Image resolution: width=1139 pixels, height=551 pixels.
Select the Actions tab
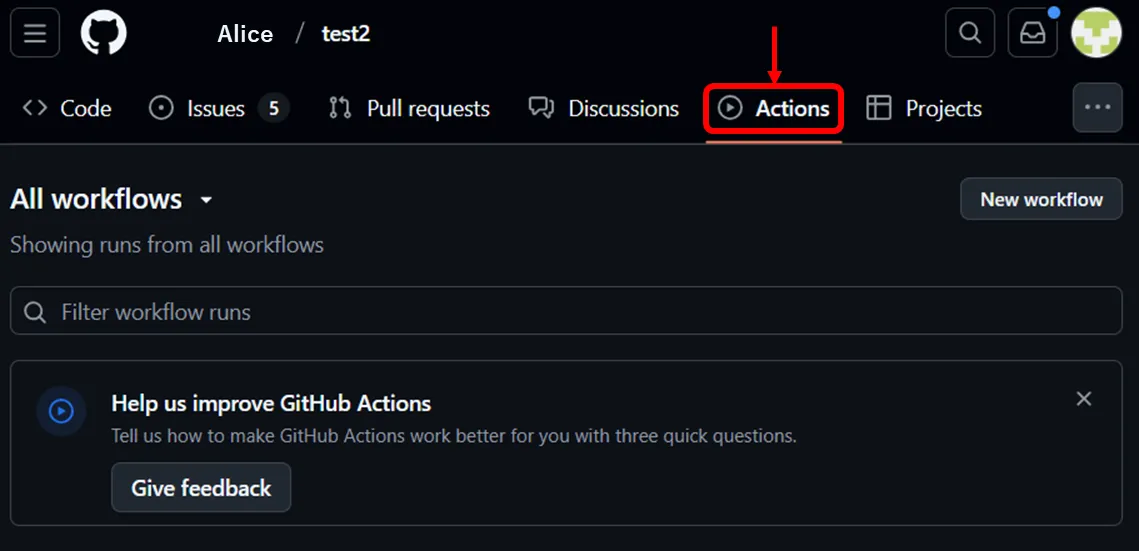pos(774,108)
